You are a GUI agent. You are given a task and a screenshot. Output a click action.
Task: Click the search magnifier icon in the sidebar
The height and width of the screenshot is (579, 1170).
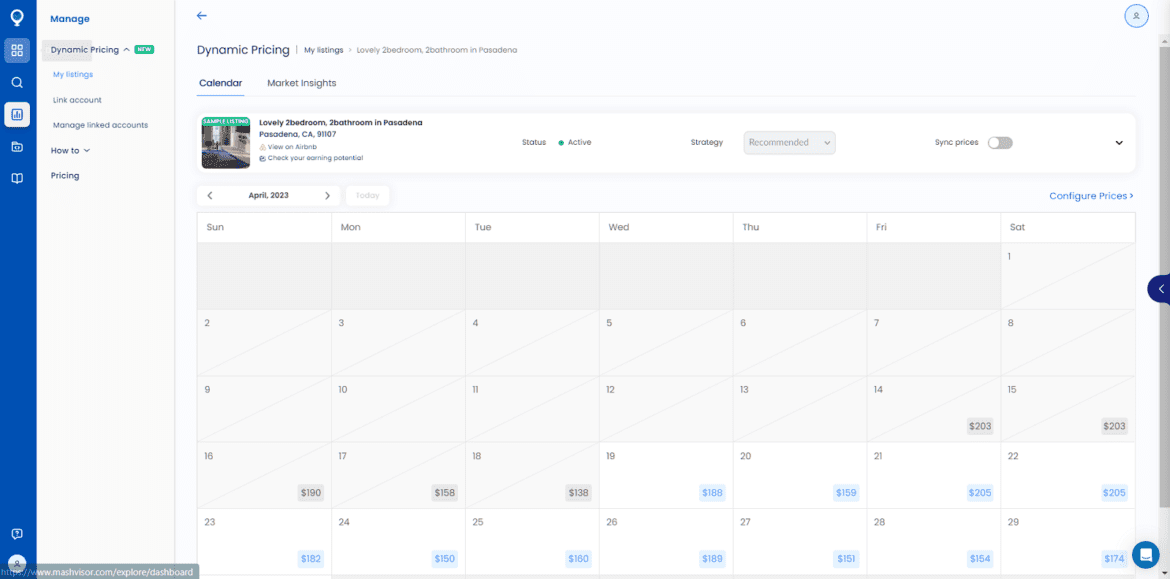coord(17,82)
